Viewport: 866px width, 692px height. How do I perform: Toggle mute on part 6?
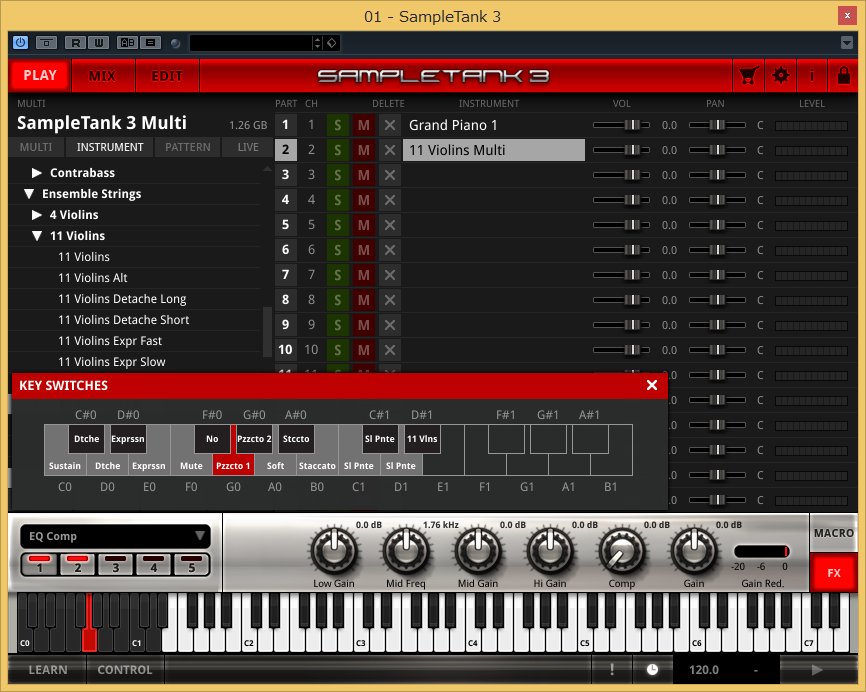363,250
